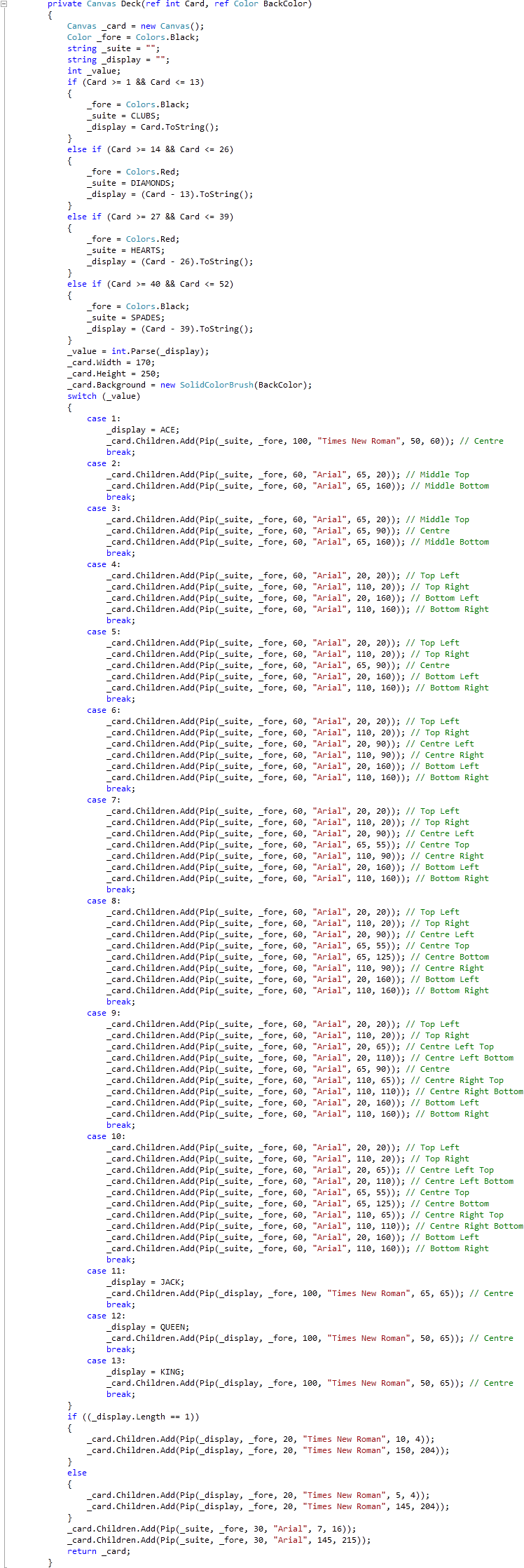Click the Arial Pip line ending '145, 215));'
Image resolution: width=524 pixels, height=1568 pixels.
click(219, 1540)
